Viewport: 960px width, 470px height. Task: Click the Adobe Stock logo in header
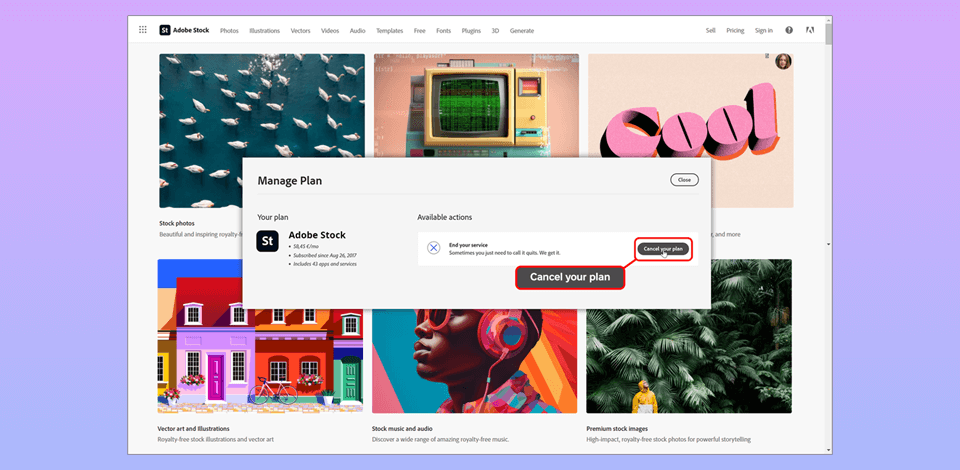click(184, 30)
